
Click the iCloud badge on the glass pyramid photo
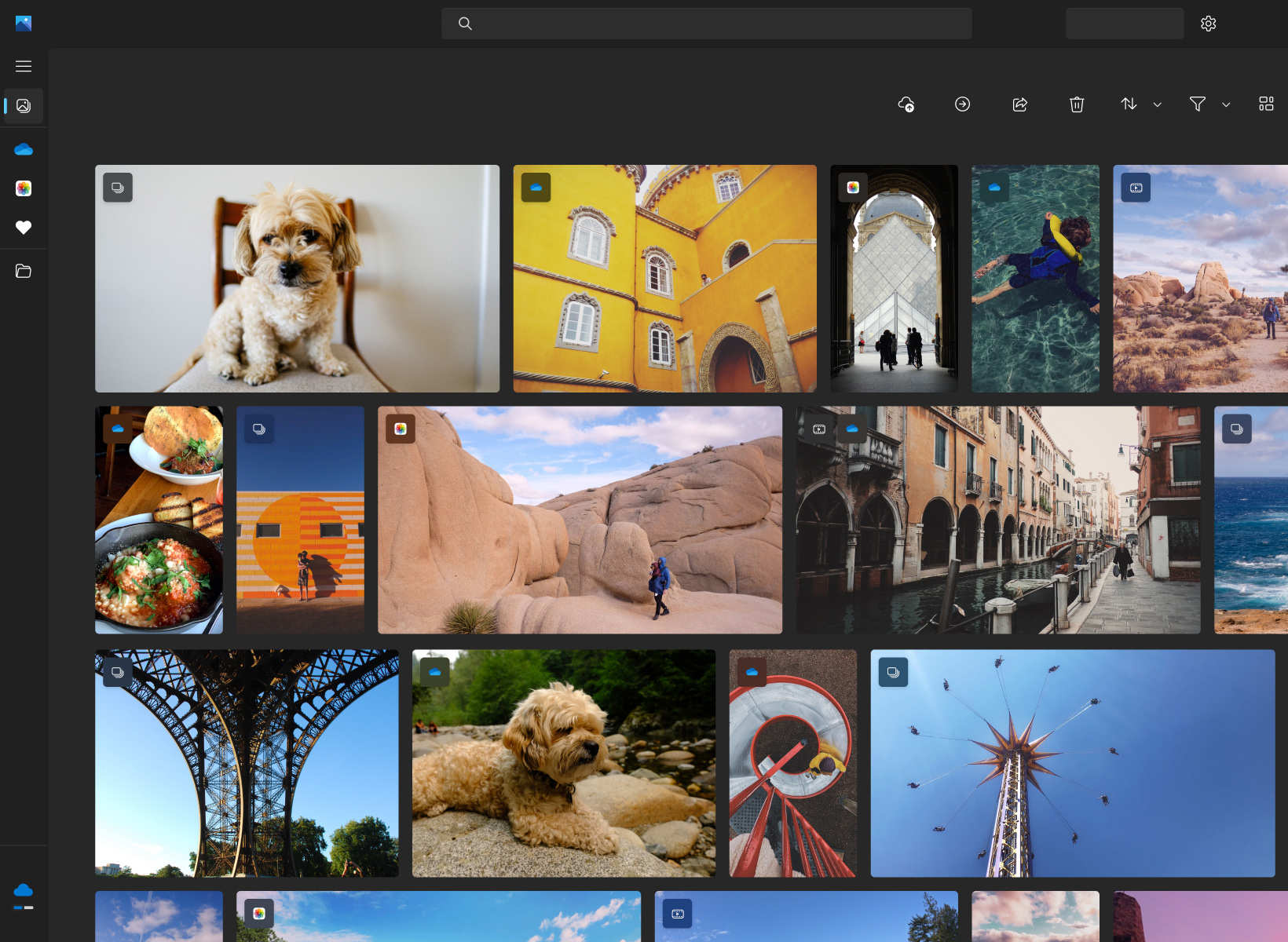point(853,188)
